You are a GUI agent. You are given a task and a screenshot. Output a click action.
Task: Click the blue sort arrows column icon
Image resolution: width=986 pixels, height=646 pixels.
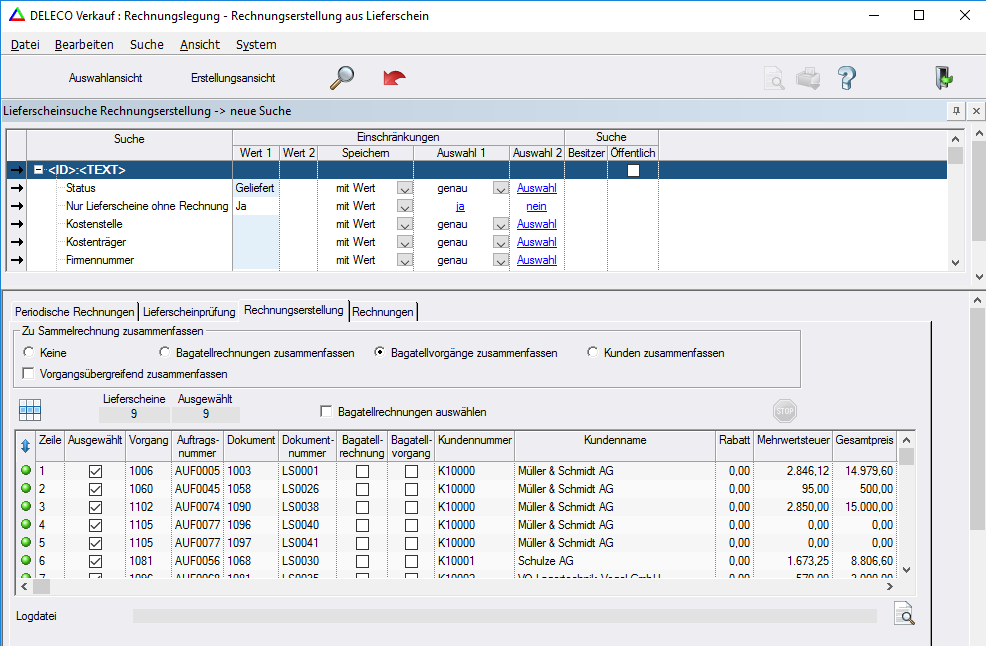[x=25, y=445]
